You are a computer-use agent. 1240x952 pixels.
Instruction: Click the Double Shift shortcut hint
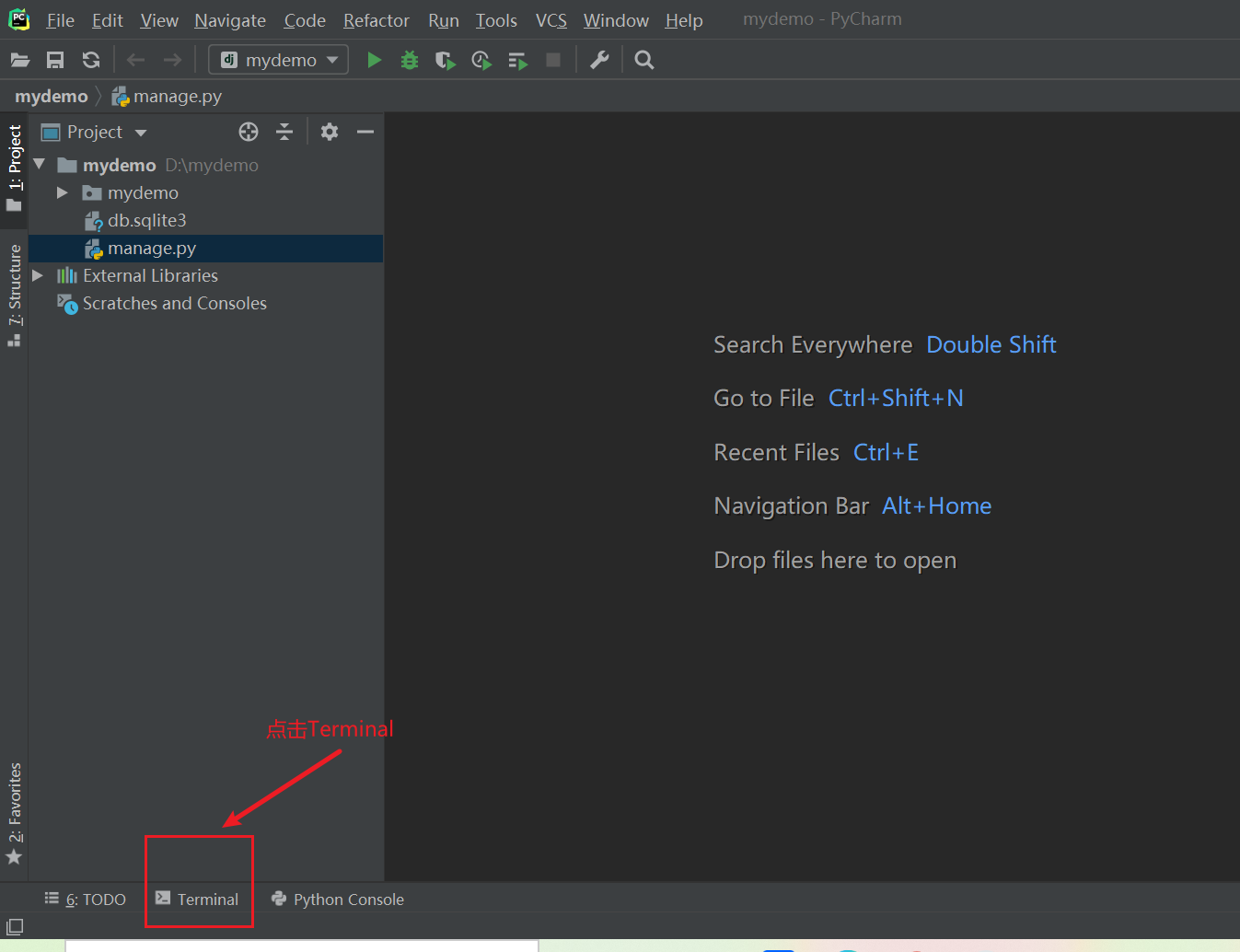point(991,344)
